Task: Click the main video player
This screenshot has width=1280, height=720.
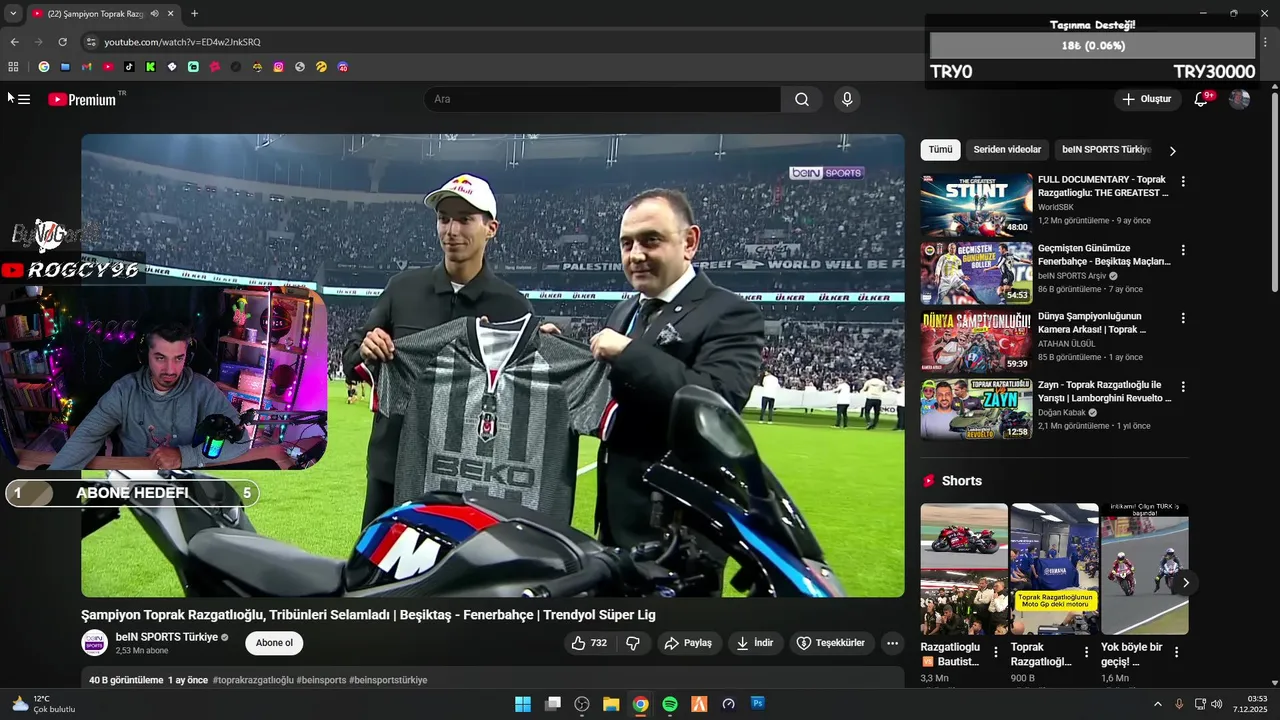Action: click(493, 366)
